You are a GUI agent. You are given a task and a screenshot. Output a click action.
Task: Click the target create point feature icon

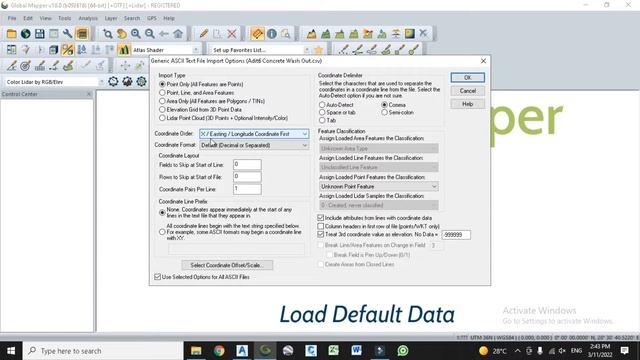point(26,65)
